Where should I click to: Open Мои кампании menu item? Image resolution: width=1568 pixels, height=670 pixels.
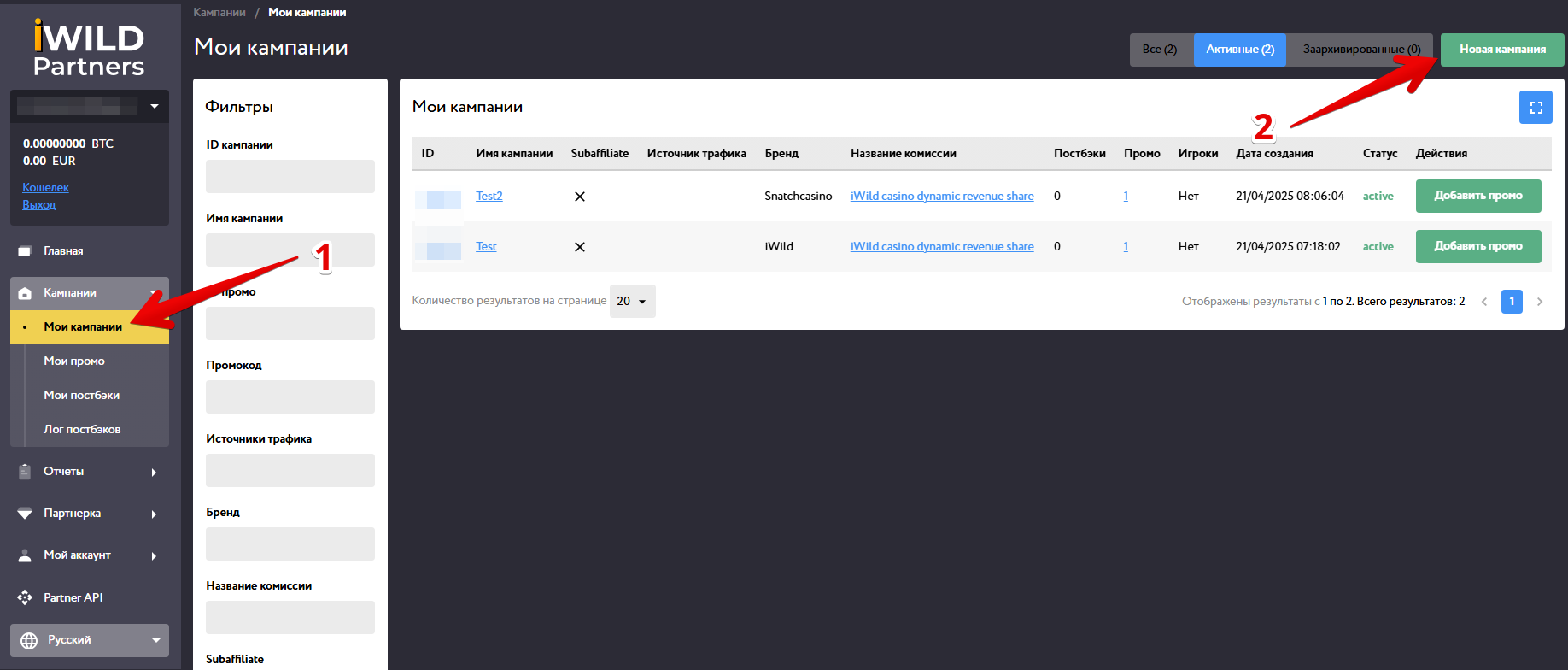90,327
